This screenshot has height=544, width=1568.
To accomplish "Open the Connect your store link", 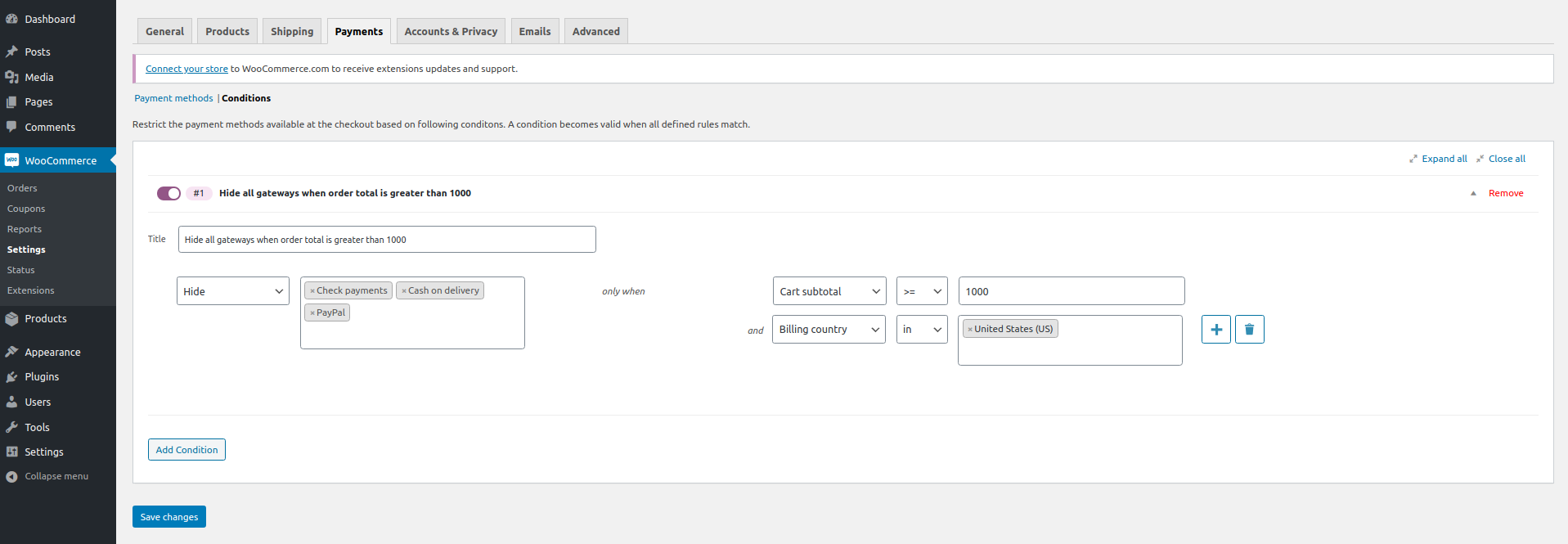I will [x=186, y=69].
